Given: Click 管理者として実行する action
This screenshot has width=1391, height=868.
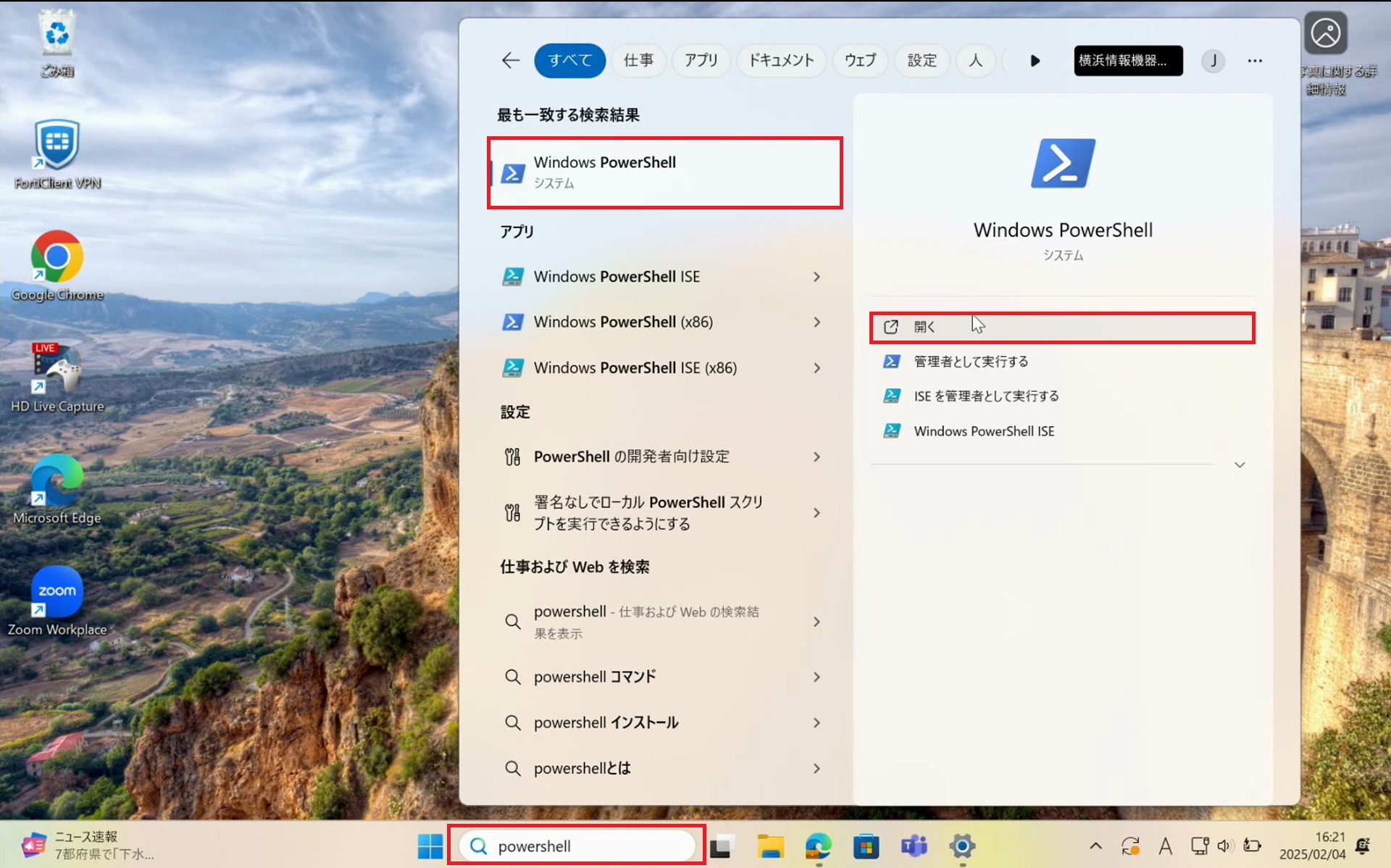Looking at the screenshot, I should click(x=1062, y=362).
